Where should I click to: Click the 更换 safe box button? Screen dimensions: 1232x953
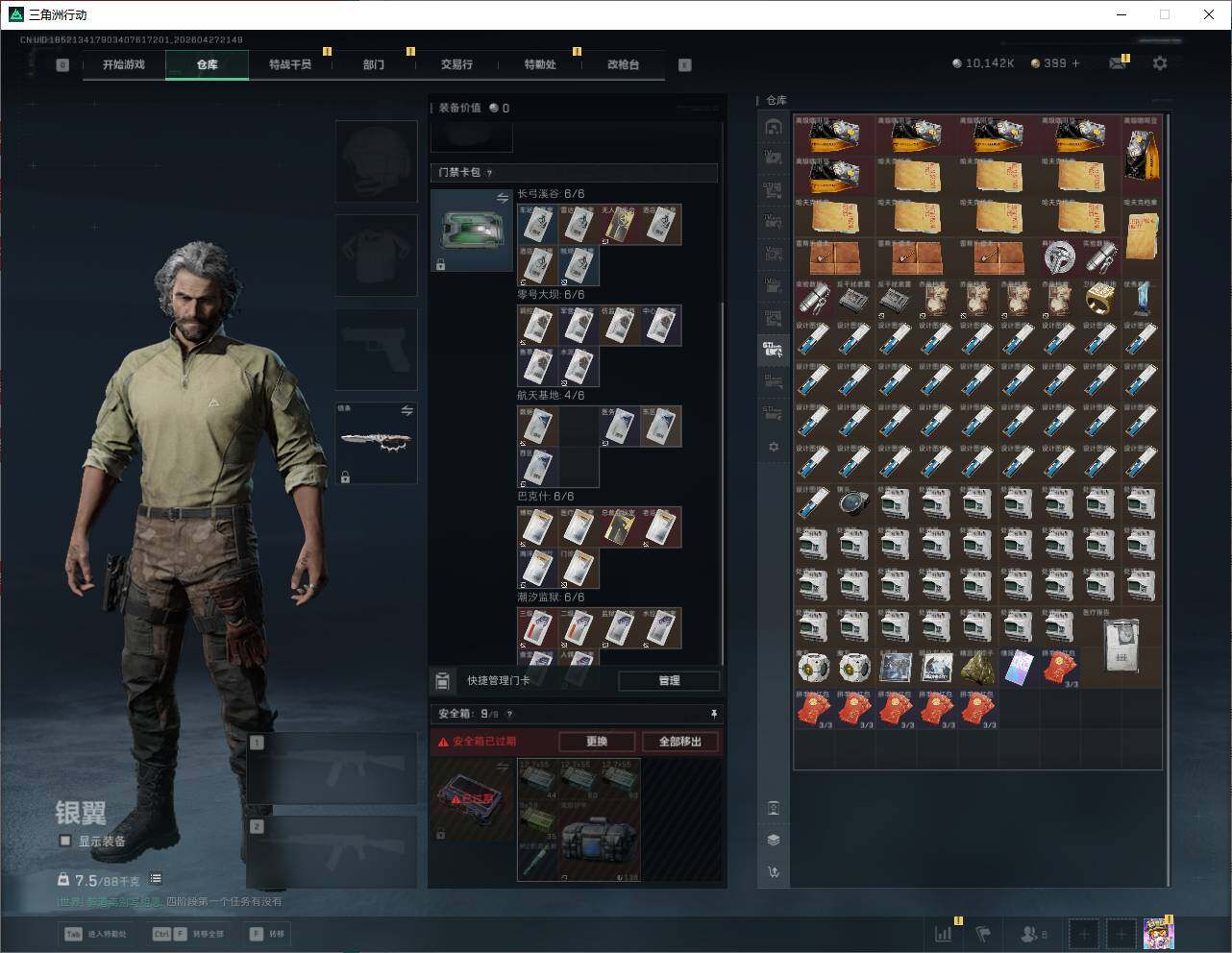click(597, 742)
